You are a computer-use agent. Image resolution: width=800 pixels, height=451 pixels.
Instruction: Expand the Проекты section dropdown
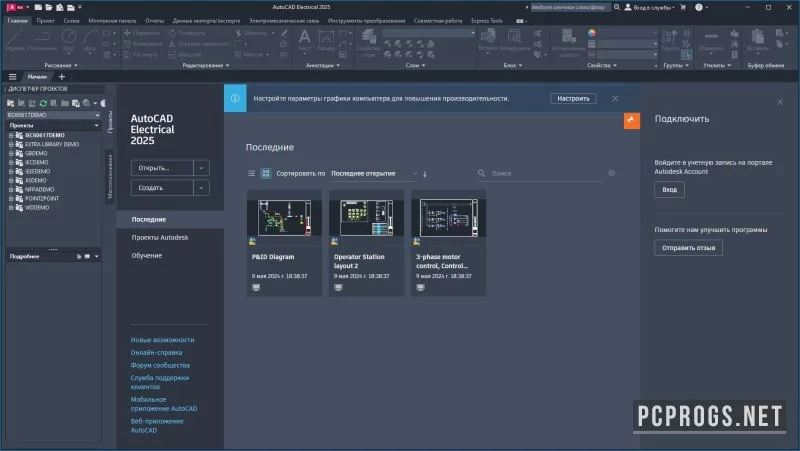[x=97, y=126]
